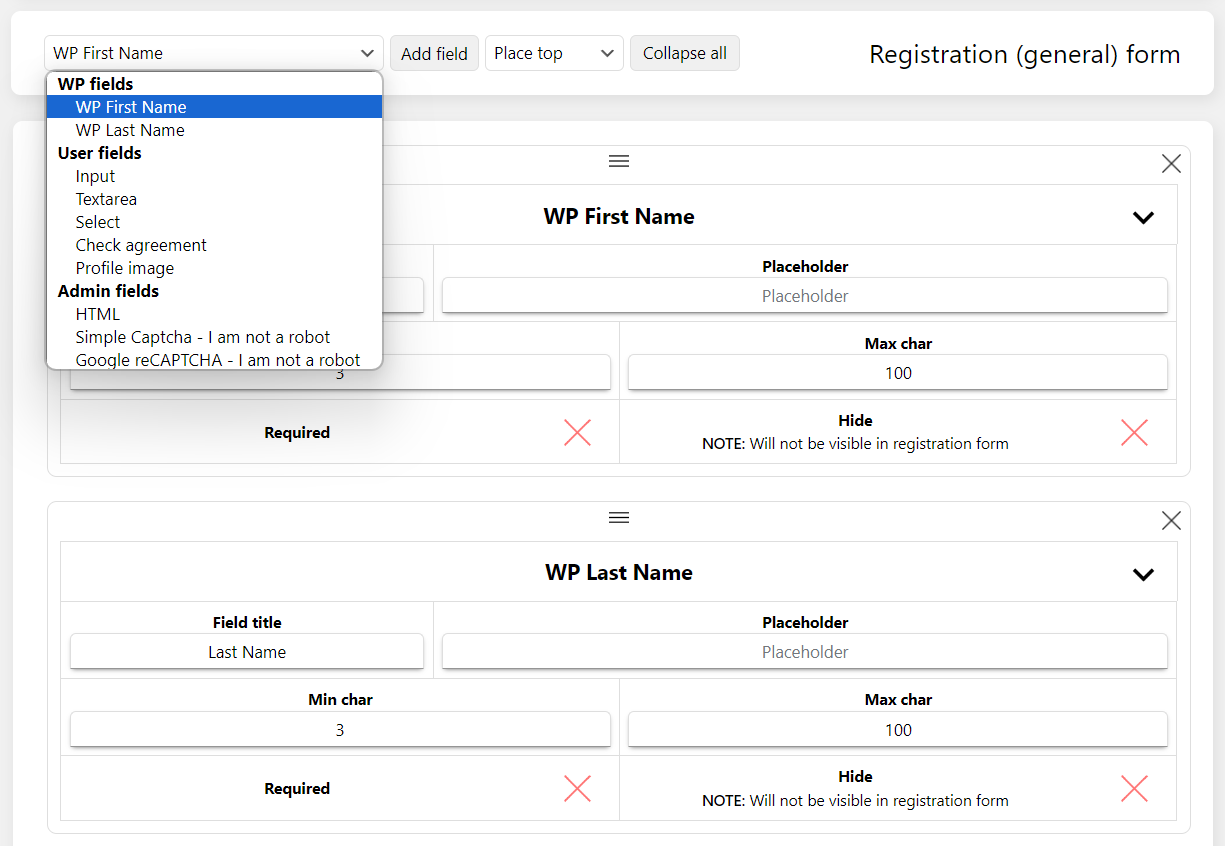This screenshot has height=846, width=1225.
Task: Select Google reCAPTCHA - I am not a robot
Action: [214, 359]
